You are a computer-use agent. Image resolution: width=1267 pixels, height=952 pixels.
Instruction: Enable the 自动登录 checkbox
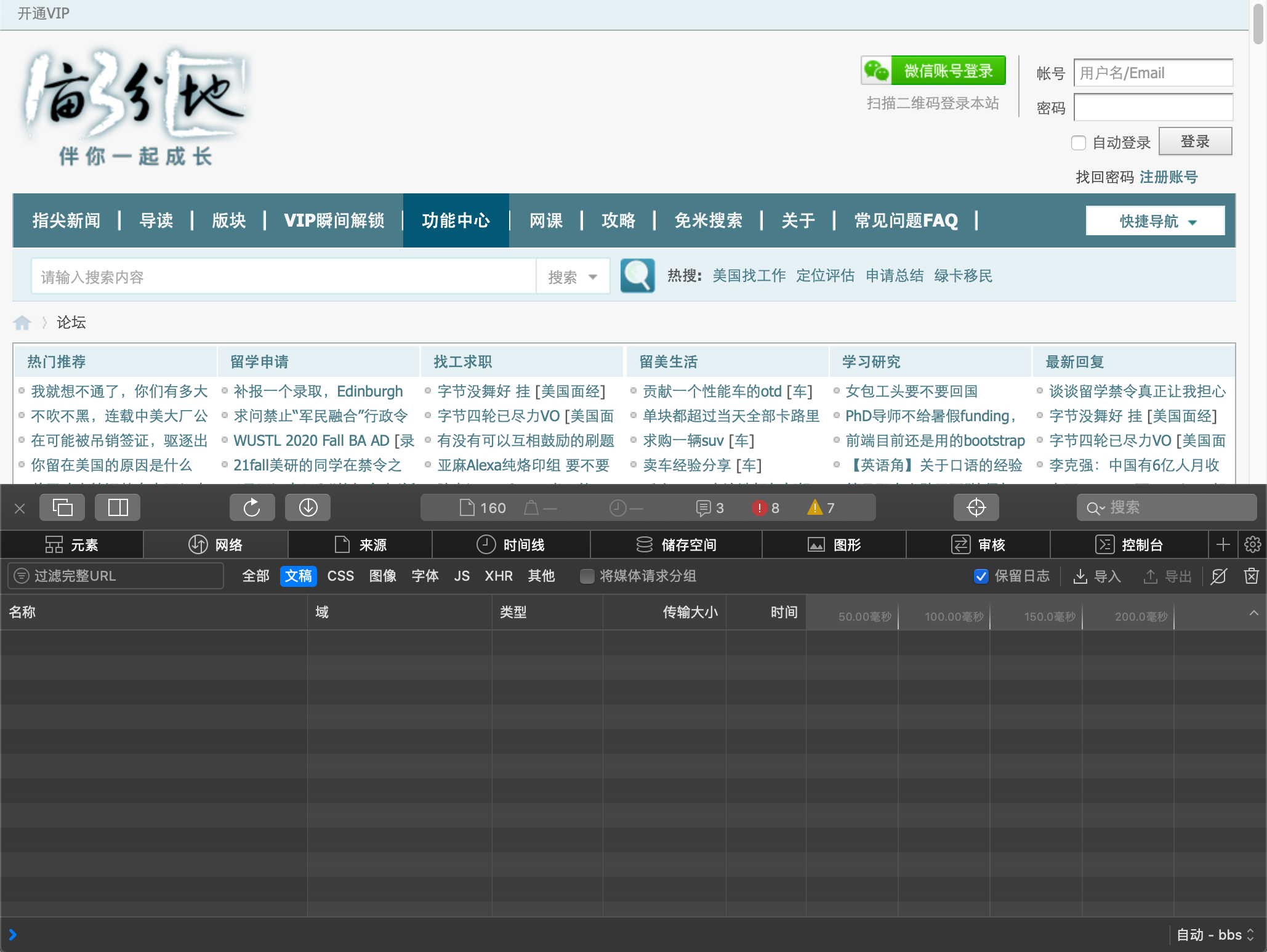[x=1078, y=143]
